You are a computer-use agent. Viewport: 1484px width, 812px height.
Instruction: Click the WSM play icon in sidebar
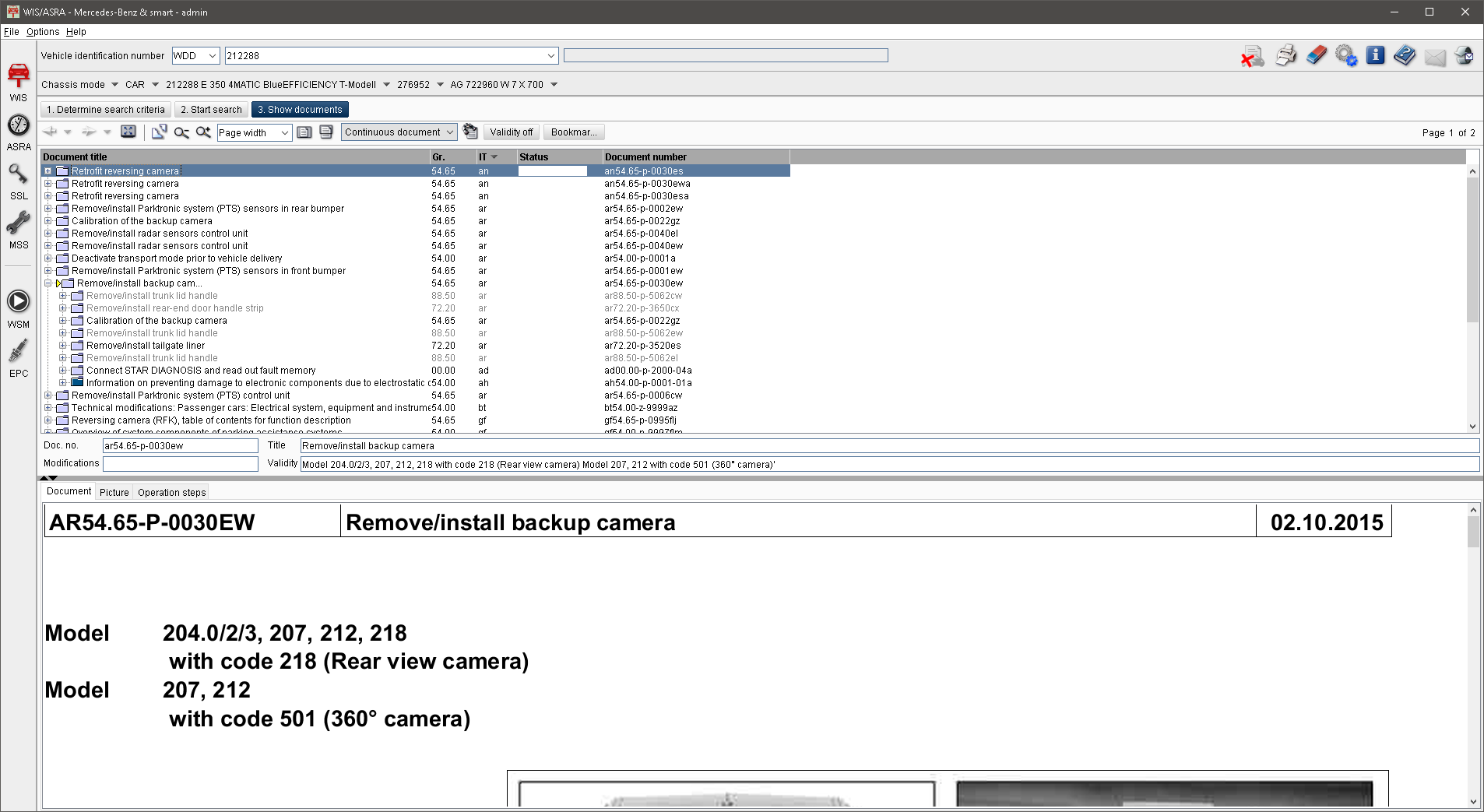click(x=19, y=308)
